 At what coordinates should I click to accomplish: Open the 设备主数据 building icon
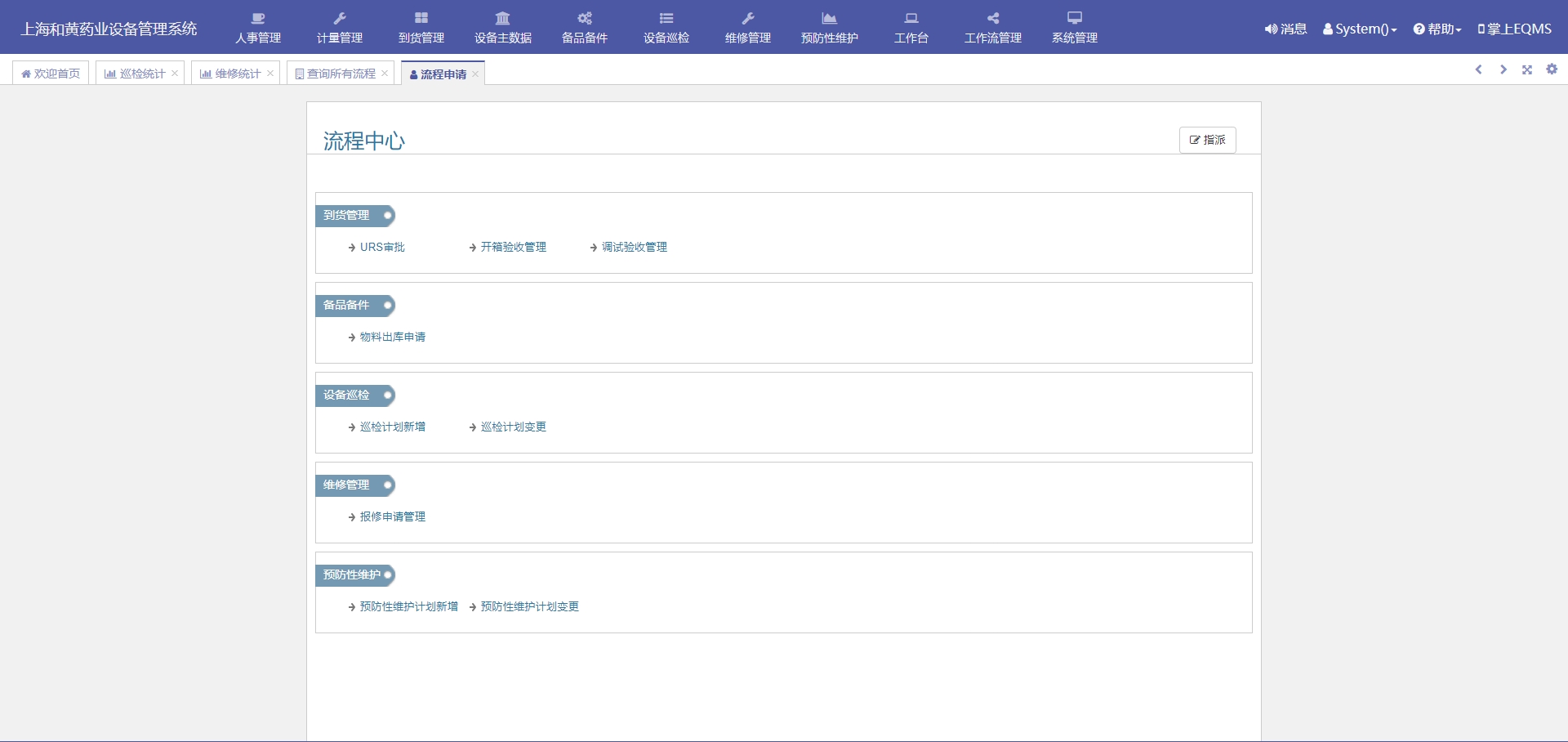point(503,18)
